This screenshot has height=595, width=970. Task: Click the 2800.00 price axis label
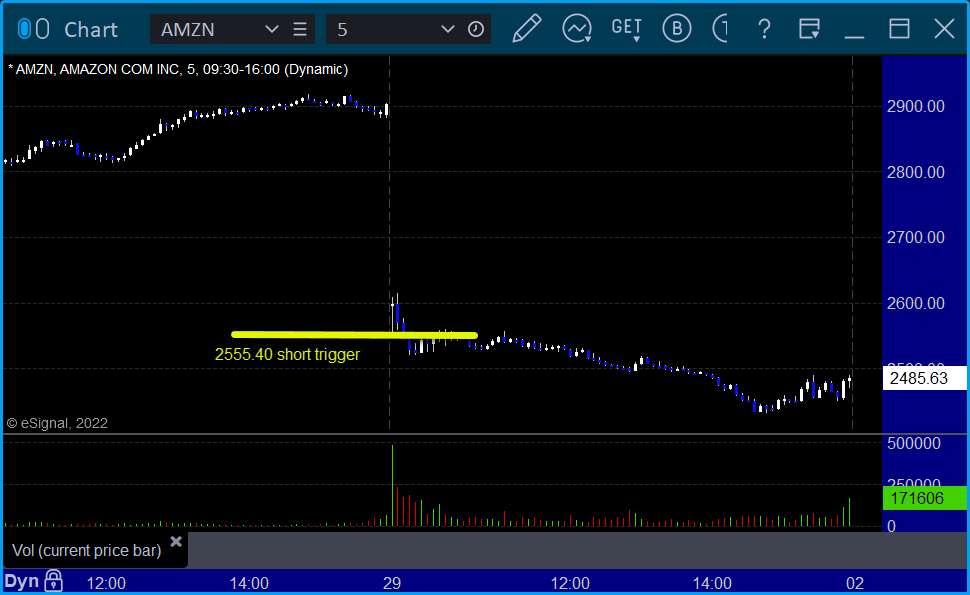916,172
